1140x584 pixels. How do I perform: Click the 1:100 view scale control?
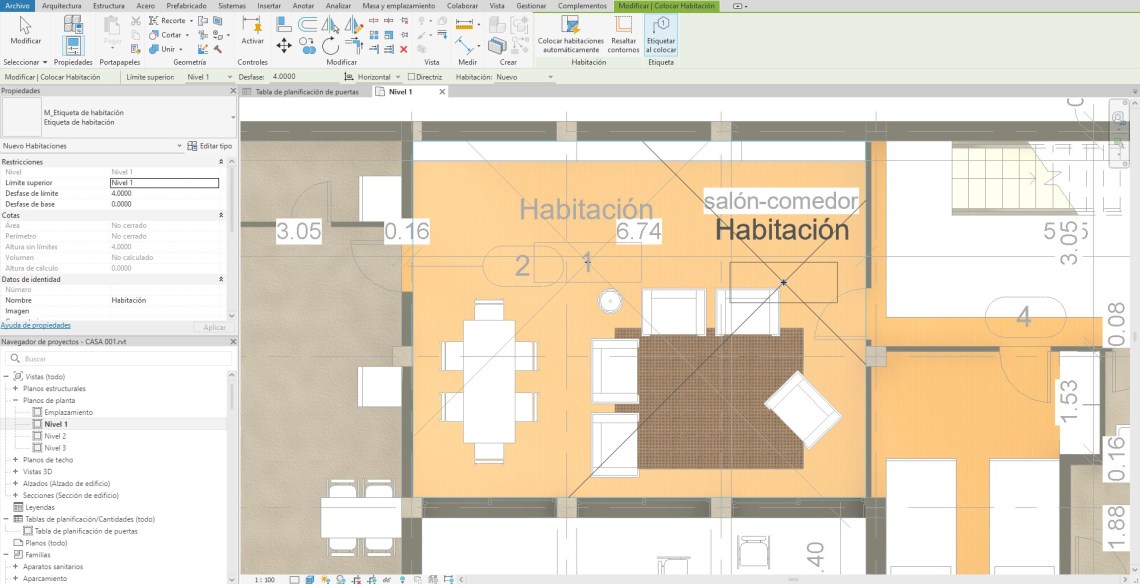click(x=265, y=579)
